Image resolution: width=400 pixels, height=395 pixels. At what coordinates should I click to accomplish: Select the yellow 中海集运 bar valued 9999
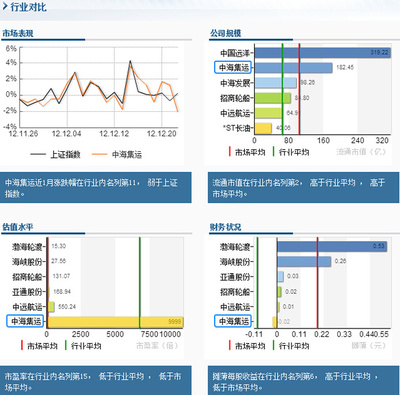tap(115, 322)
